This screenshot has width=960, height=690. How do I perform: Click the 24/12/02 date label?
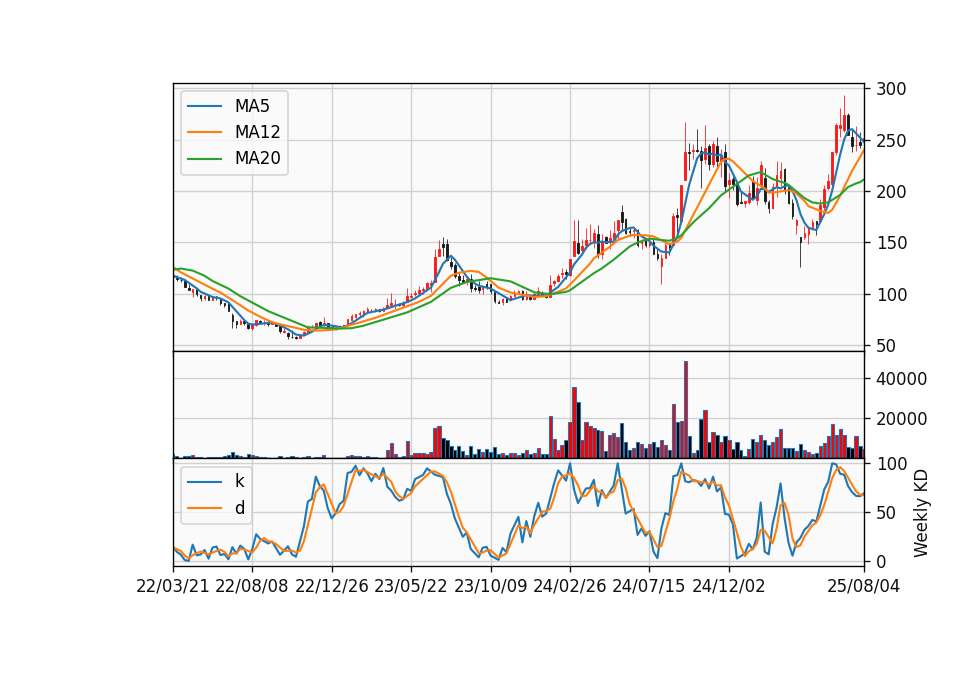(x=729, y=586)
